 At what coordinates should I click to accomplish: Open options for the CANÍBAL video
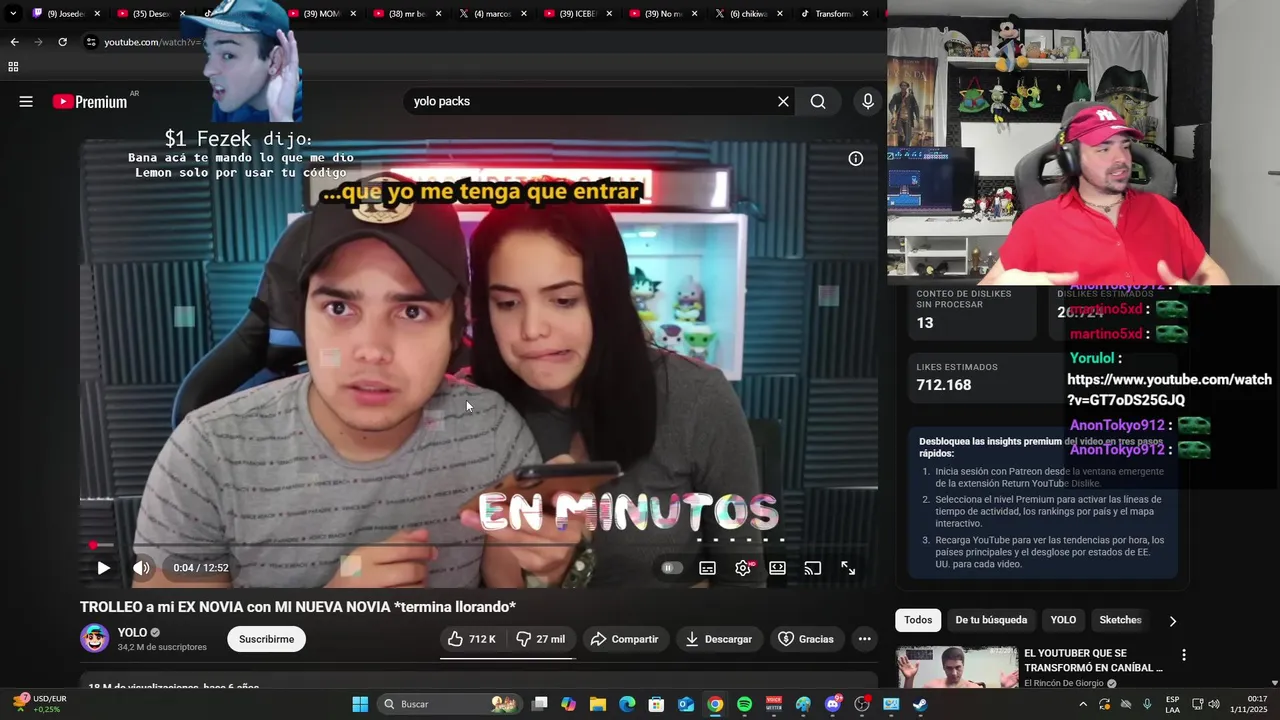1184,656
